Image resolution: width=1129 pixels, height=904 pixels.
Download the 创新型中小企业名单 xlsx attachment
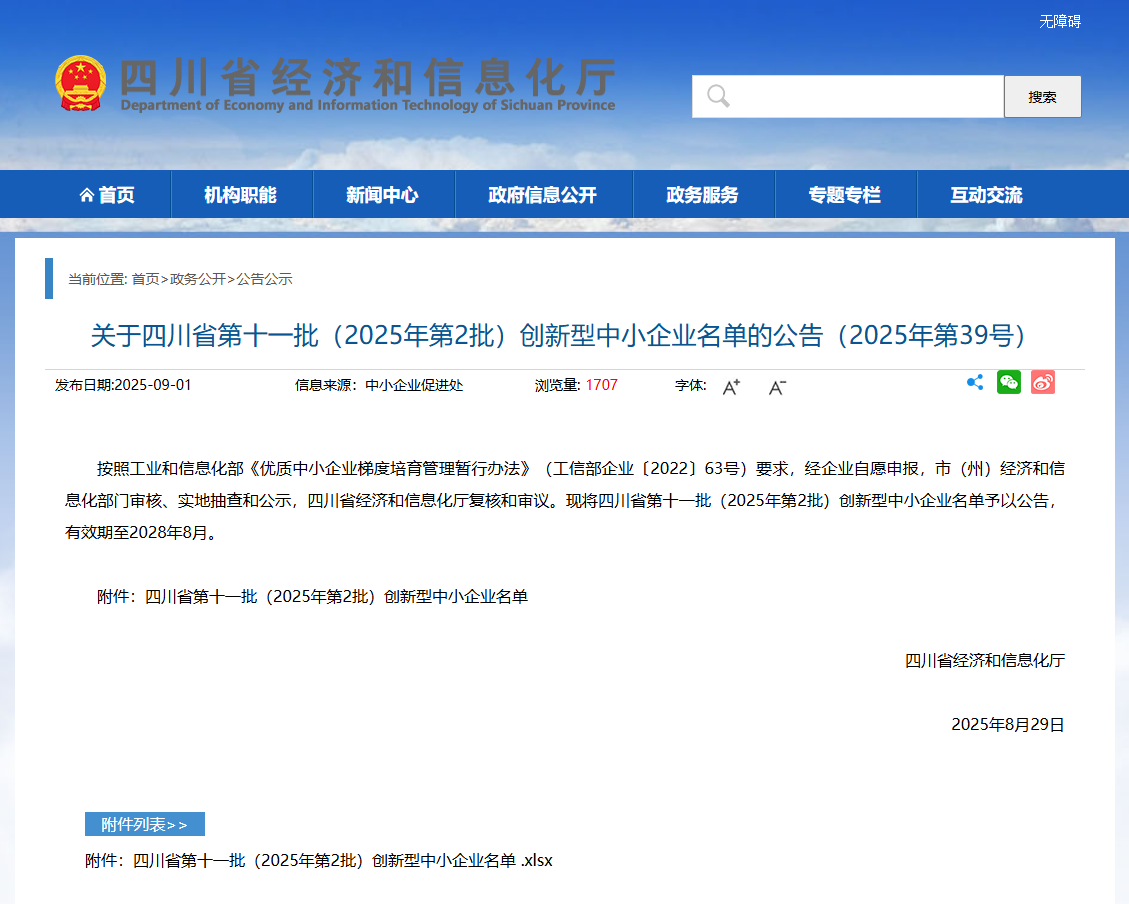[318, 860]
